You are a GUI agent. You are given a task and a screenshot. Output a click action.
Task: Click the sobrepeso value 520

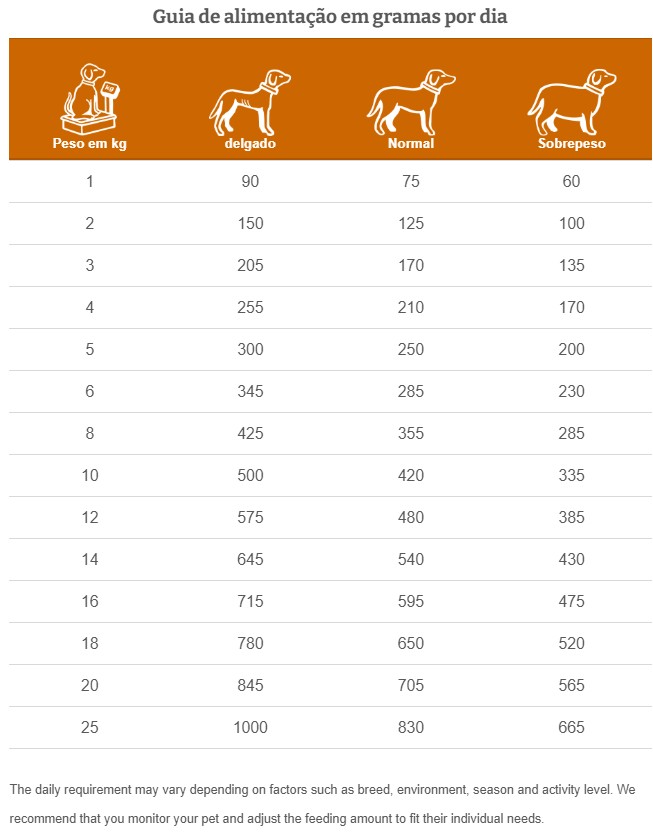(571, 643)
